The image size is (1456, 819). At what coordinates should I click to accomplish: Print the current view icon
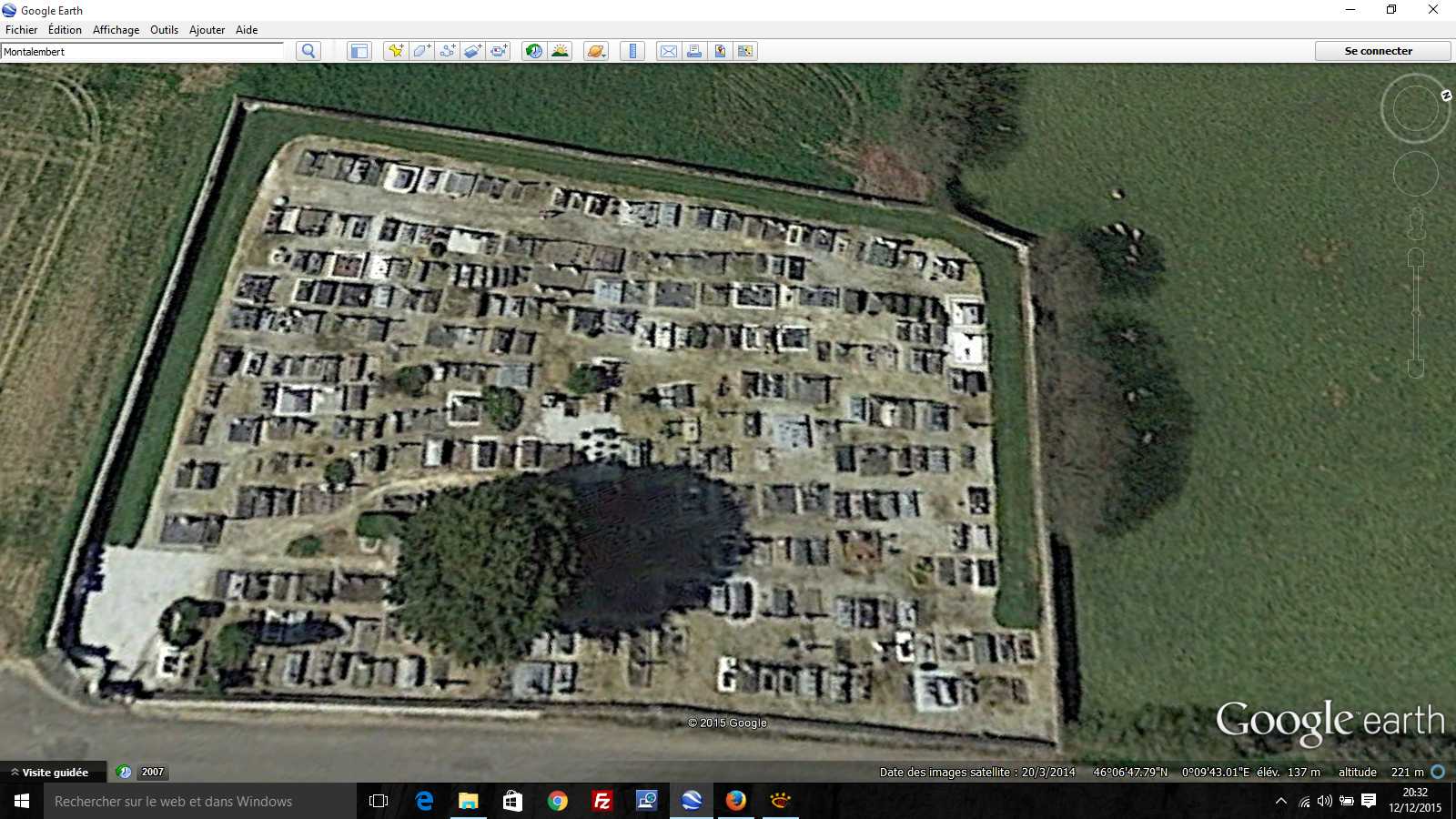(694, 51)
